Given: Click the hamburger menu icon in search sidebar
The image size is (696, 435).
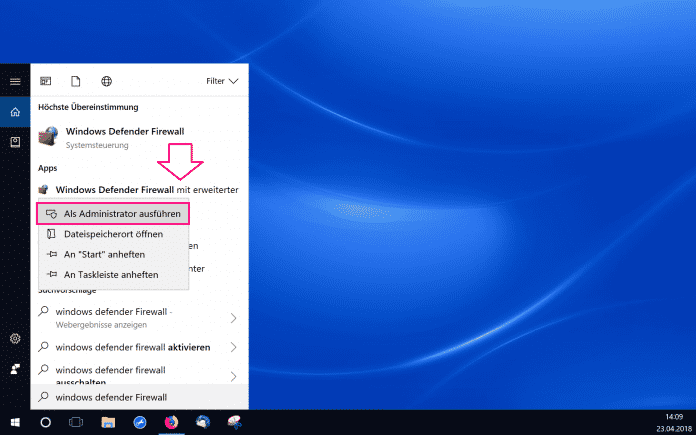Looking at the screenshot, I should [15, 81].
